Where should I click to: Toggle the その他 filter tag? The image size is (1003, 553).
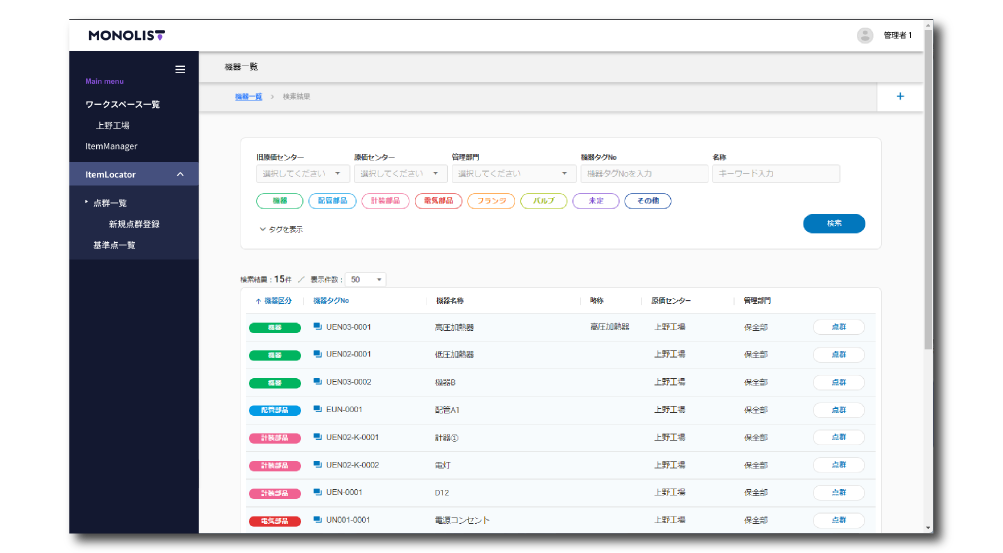point(648,201)
